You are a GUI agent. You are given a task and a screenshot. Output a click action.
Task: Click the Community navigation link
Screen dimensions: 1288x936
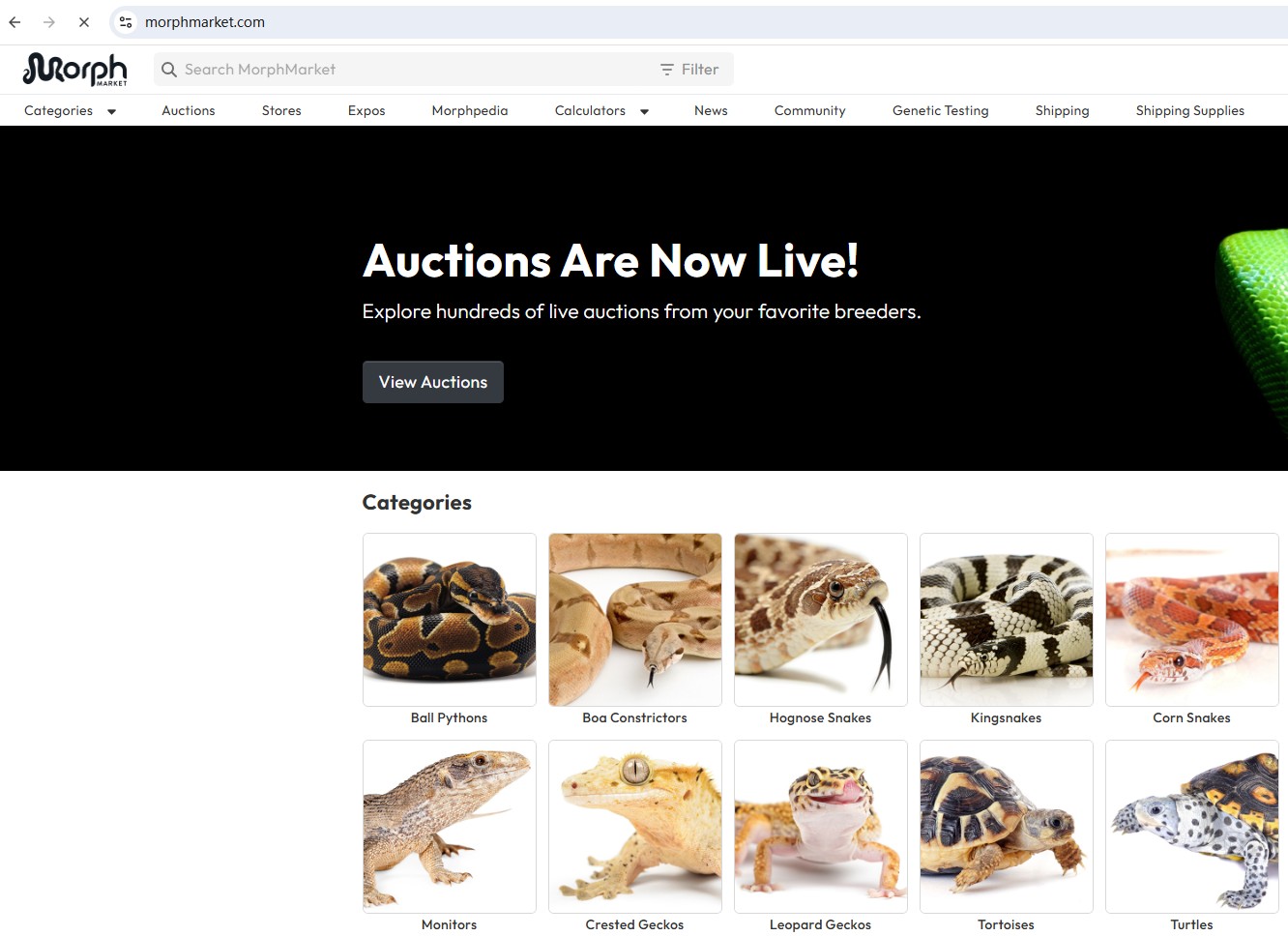(x=810, y=111)
